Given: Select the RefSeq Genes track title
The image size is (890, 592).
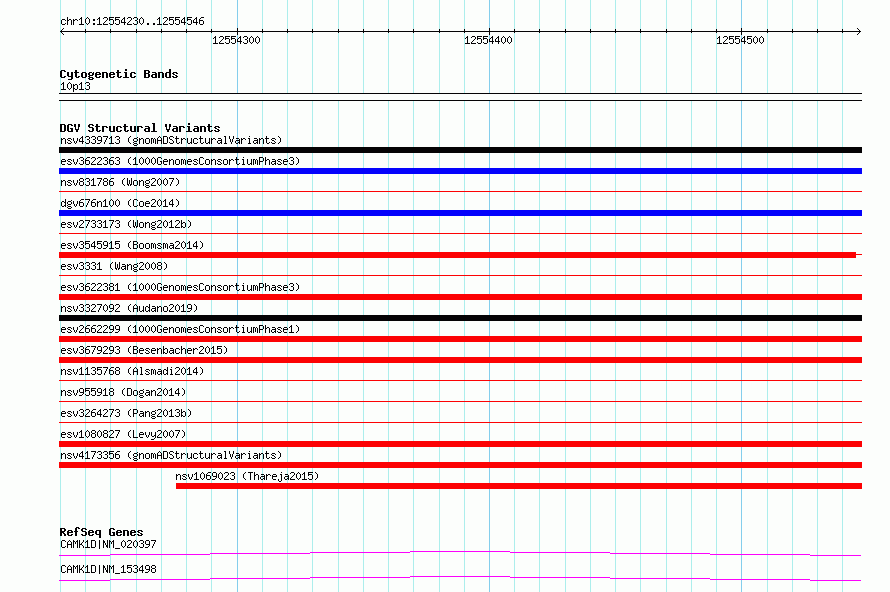Looking at the screenshot, I should tap(101, 532).
